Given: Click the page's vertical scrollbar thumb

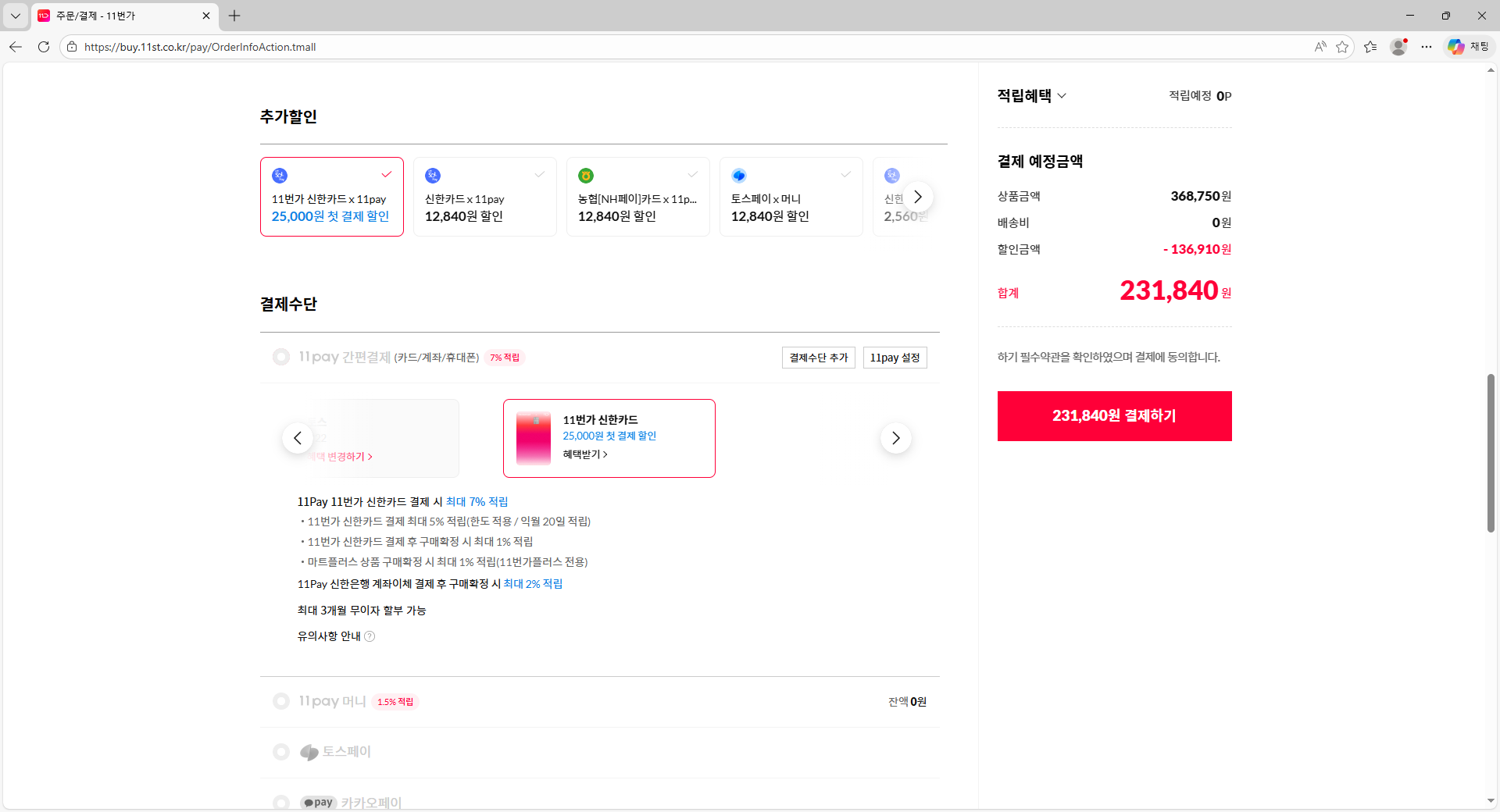Looking at the screenshot, I should [1491, 453].
